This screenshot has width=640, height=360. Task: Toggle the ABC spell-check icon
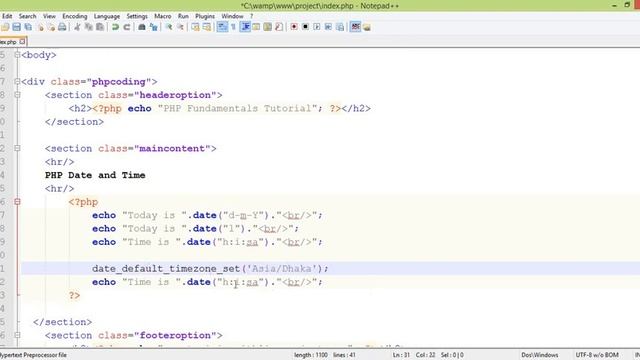click(x=356, y=27)
